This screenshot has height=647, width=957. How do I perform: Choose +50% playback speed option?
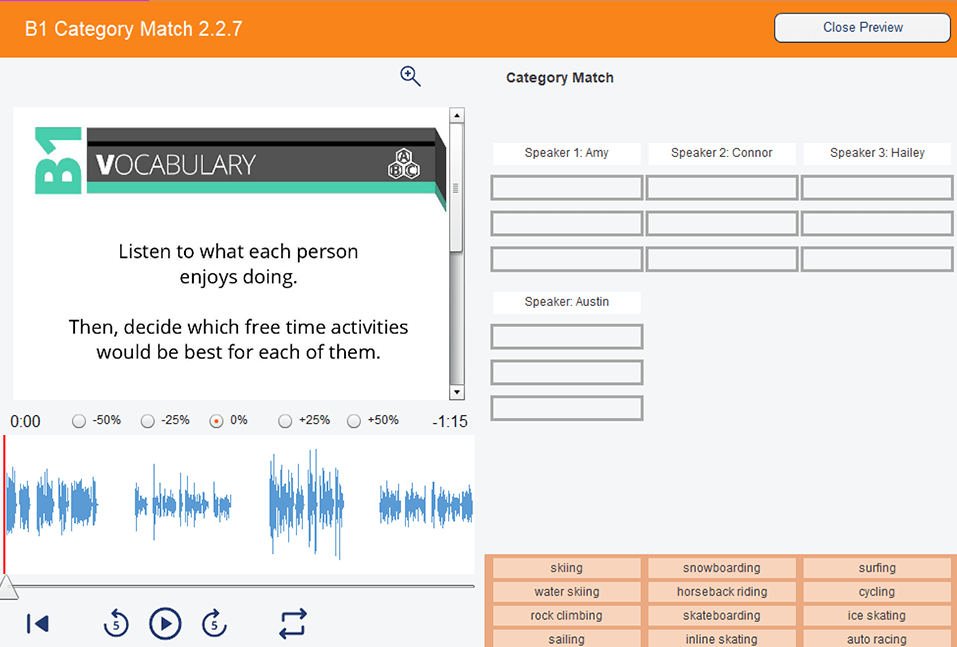(354, 421)
